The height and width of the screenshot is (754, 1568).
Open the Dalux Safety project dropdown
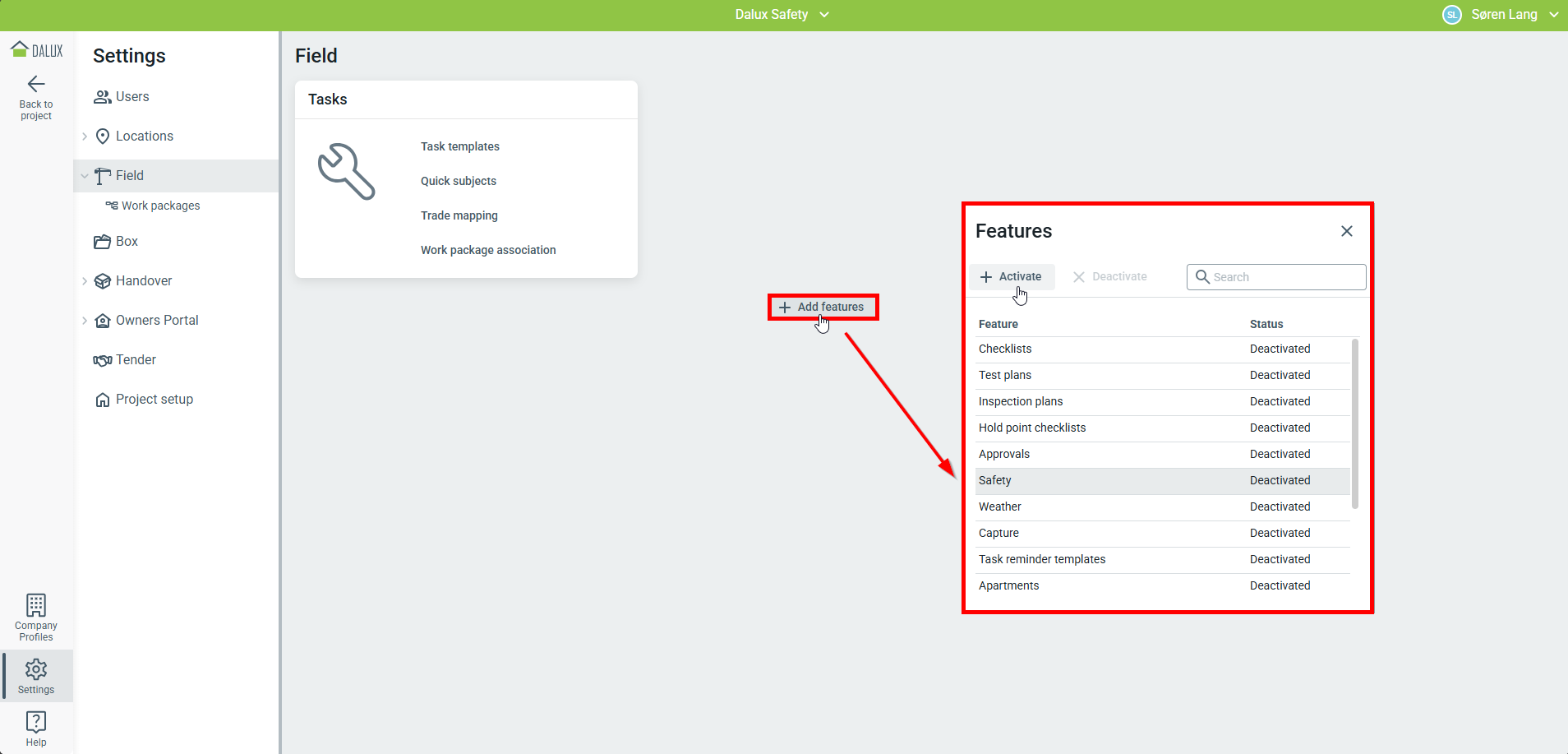tap(782, 15)
